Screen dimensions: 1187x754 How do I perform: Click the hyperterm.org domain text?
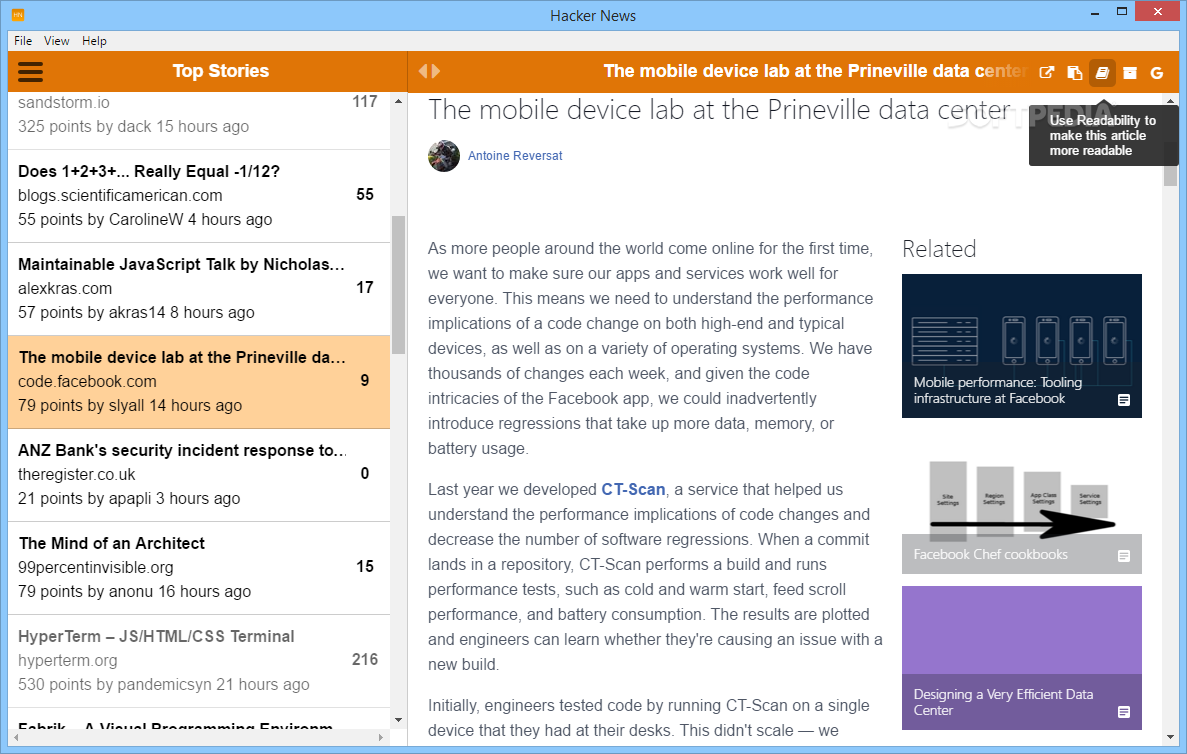pyautogui.click(x=67, y=661)
